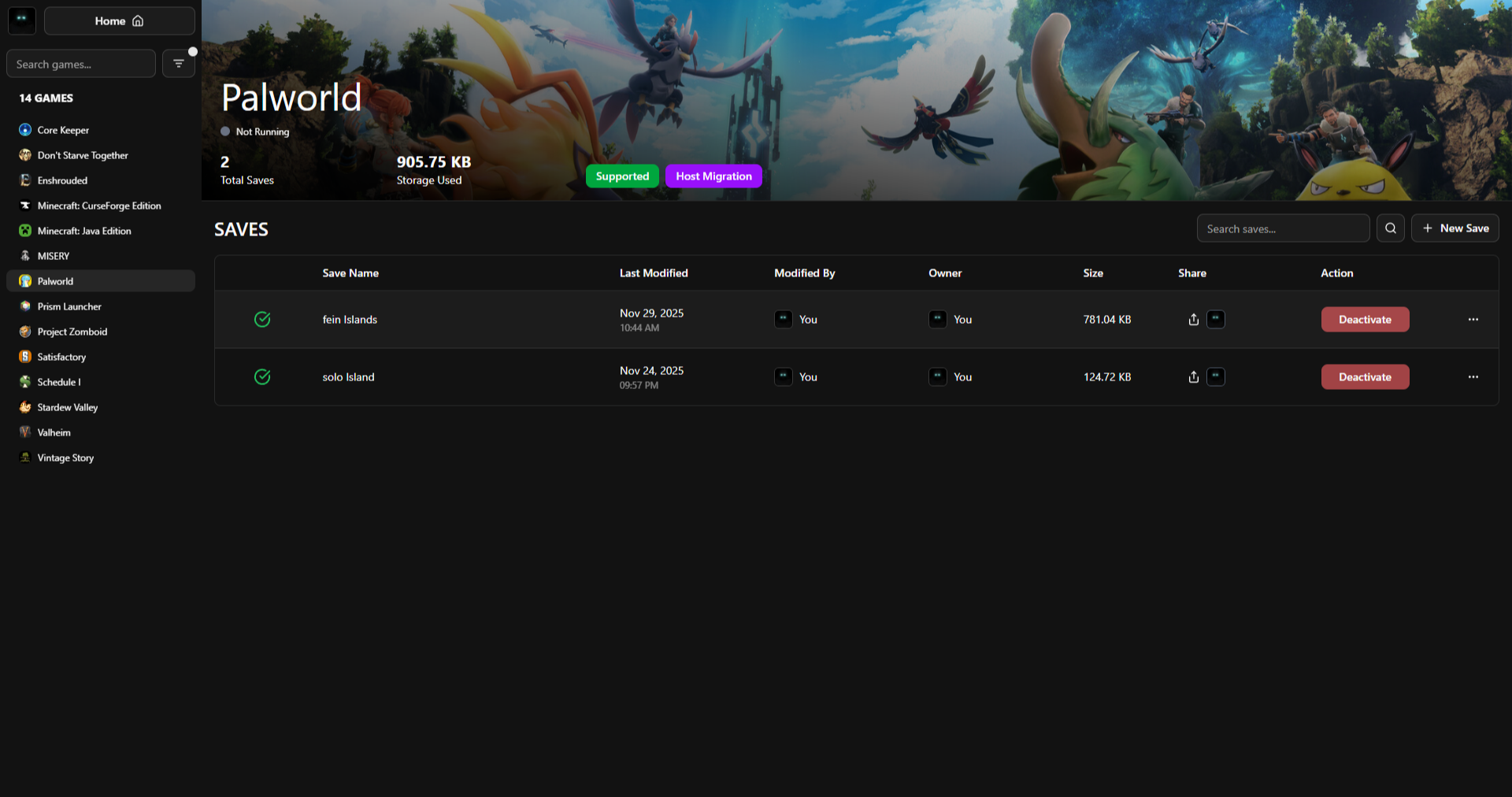Click the Nov 24, 2025 date

pyautogui.click(x=651, y=371)
